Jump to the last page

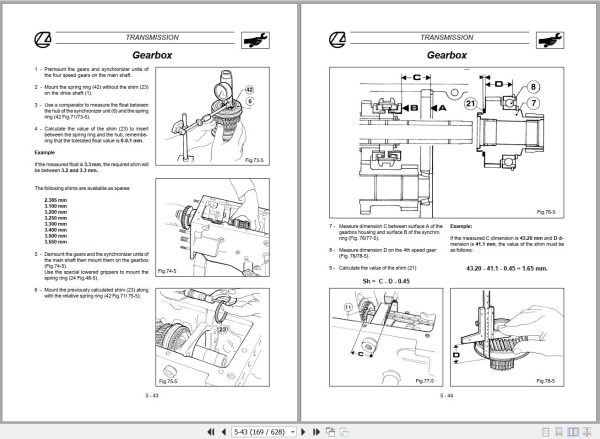[x=316, y=432]
